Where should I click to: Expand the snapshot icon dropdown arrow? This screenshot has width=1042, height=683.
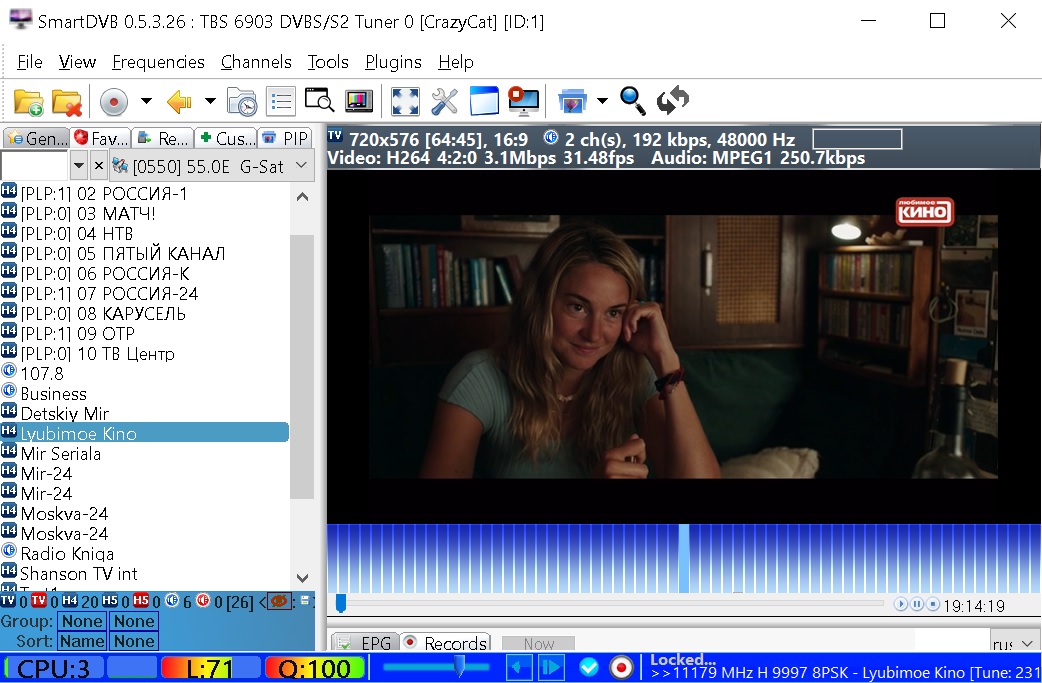pyautogui.click(x=602, y=102)
